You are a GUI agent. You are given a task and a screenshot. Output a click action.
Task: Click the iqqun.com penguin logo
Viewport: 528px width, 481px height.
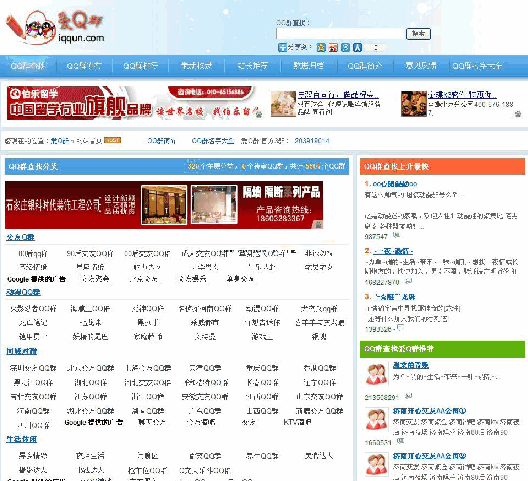56,28
